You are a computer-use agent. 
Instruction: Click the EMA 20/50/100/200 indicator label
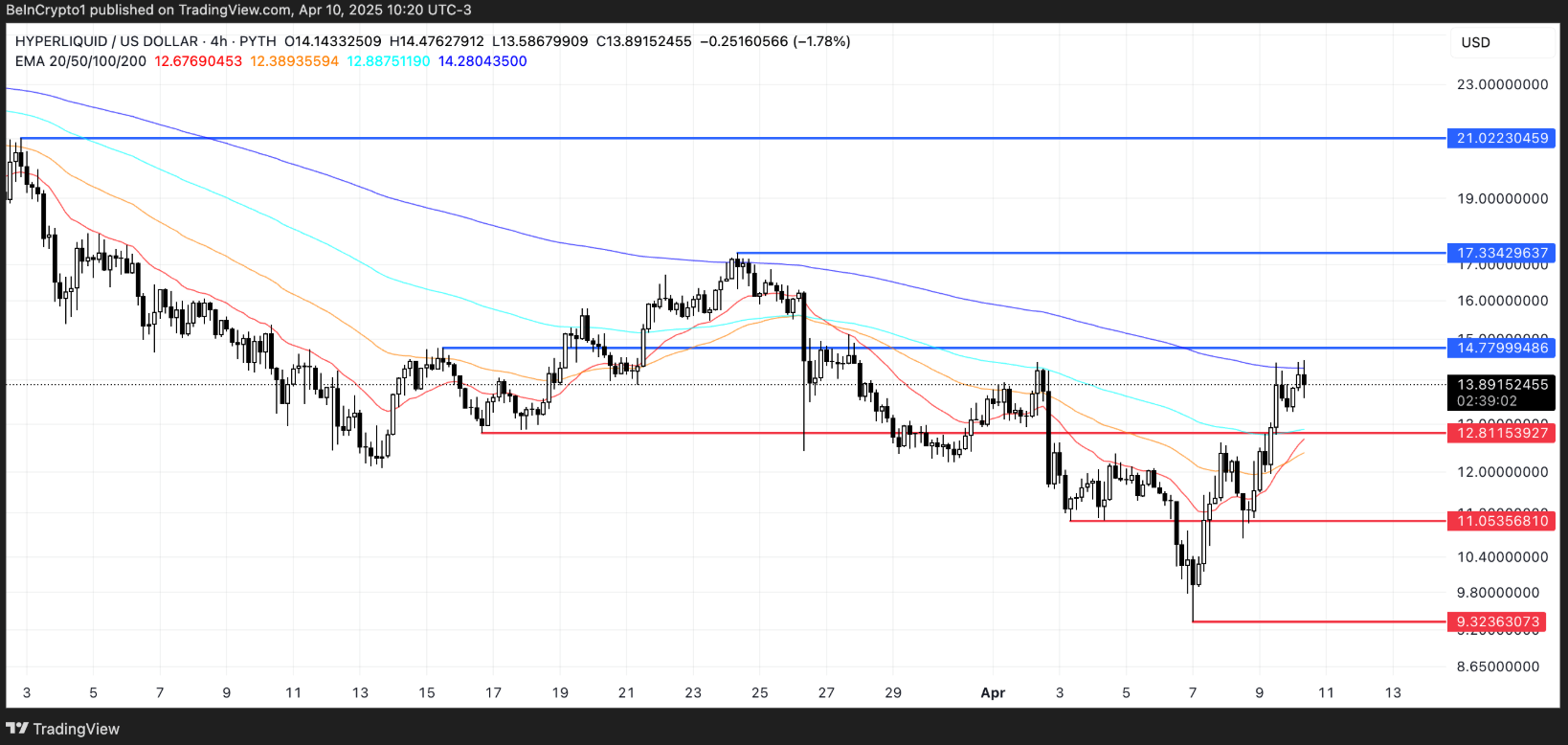[x=81, y=61]
